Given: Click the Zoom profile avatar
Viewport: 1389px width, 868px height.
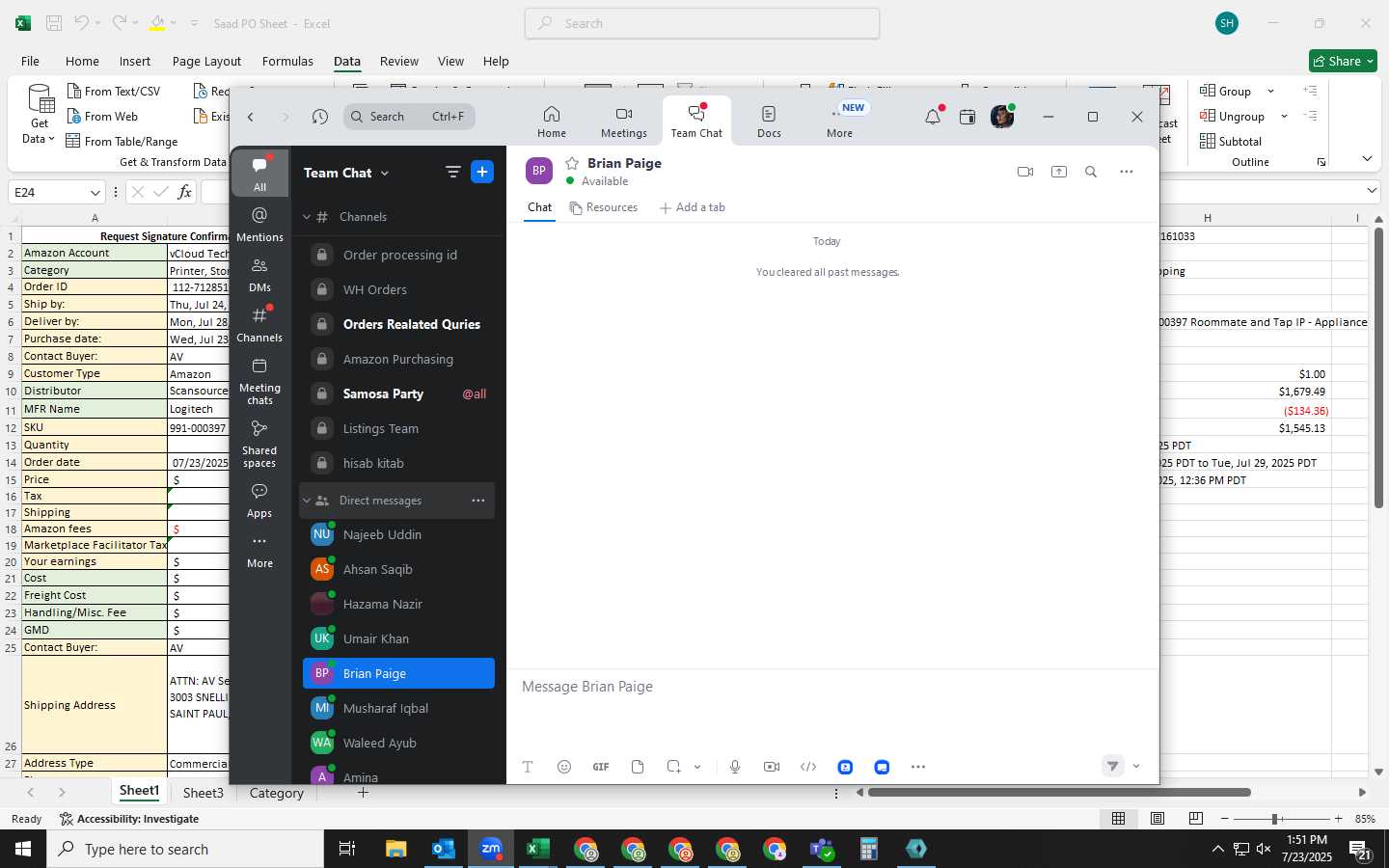Looking at the screenshot, I should 1002,117.
